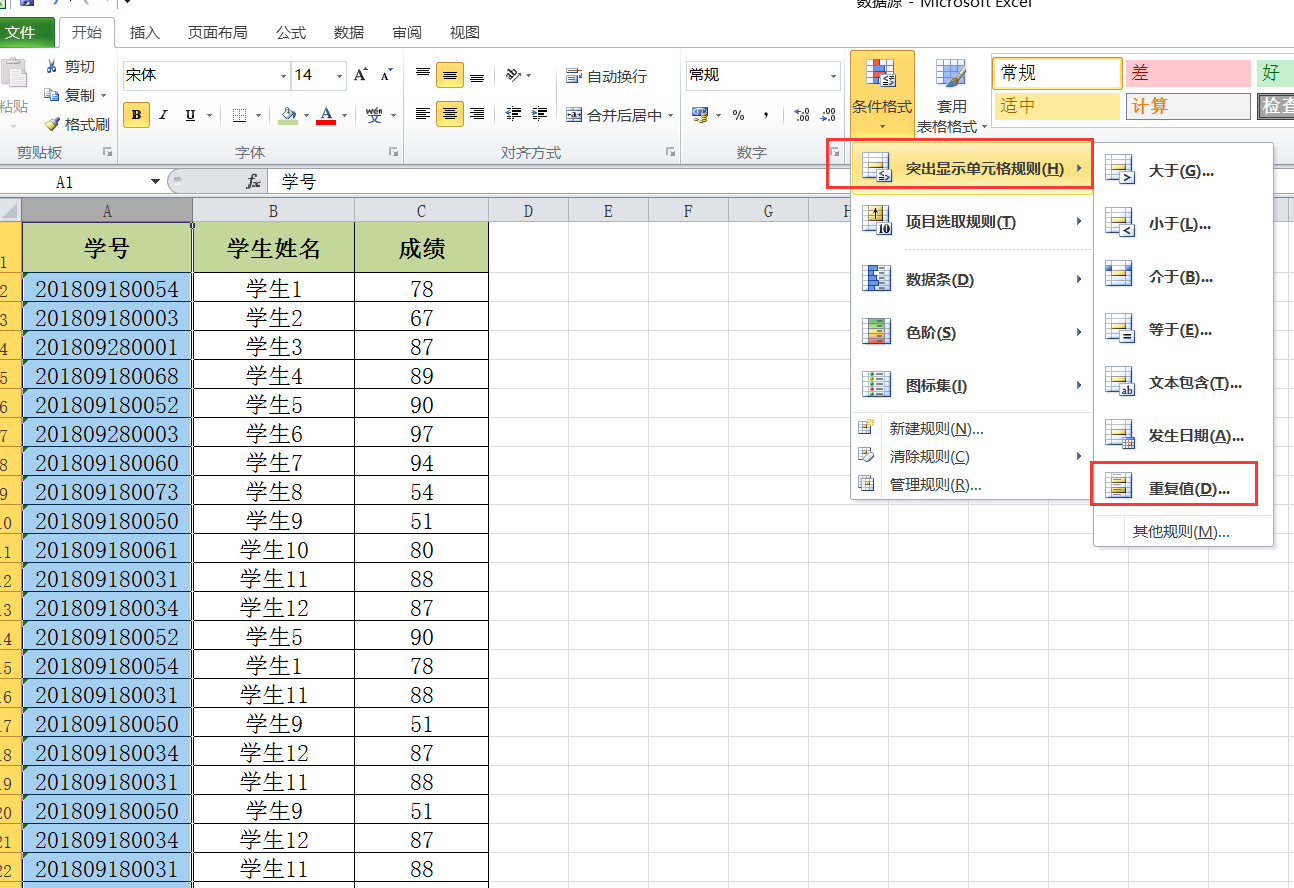Screen dimensions: 1294x888
Task: Right-align the cell text
Action: pyautogui.click(x=477, y=115)
